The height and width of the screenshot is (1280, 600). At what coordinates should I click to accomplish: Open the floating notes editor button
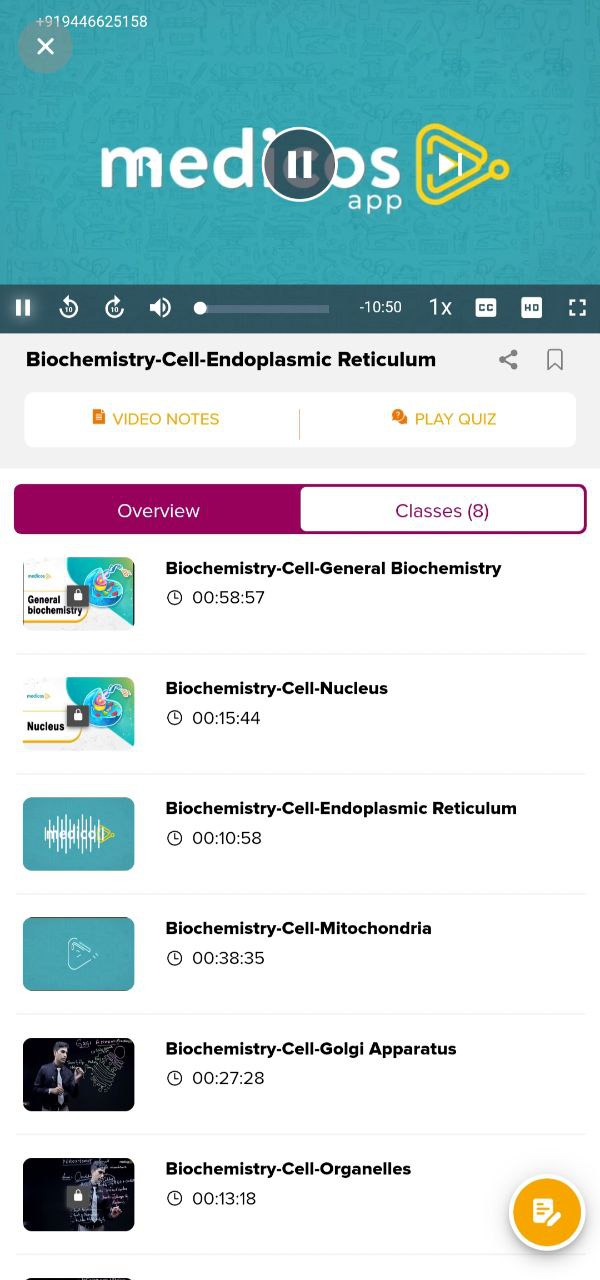546,1212
